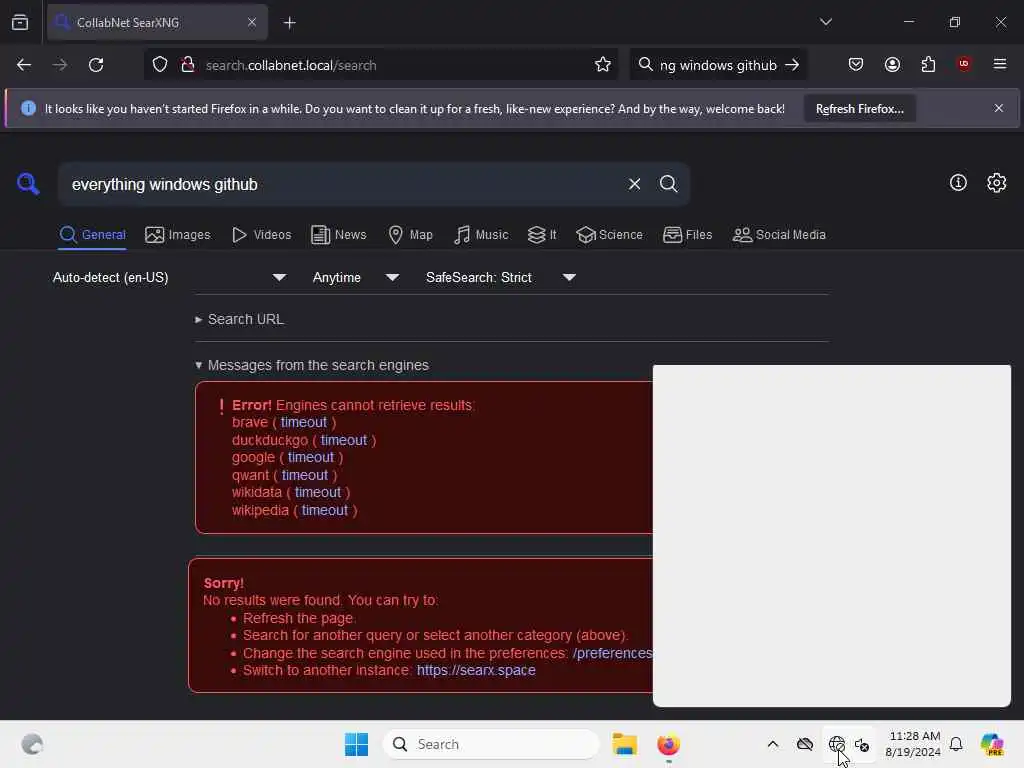
Task: Click the google timeout link
Action: [x=311, y=457]
